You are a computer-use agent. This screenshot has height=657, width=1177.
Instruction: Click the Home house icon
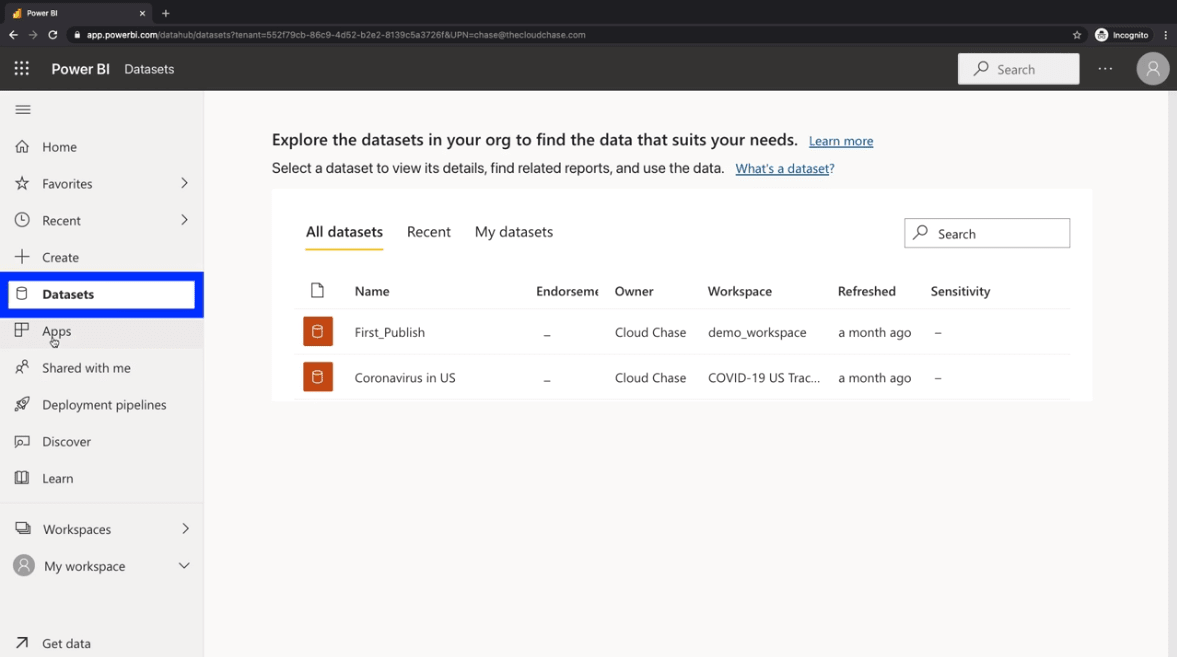tap(22, 146)
